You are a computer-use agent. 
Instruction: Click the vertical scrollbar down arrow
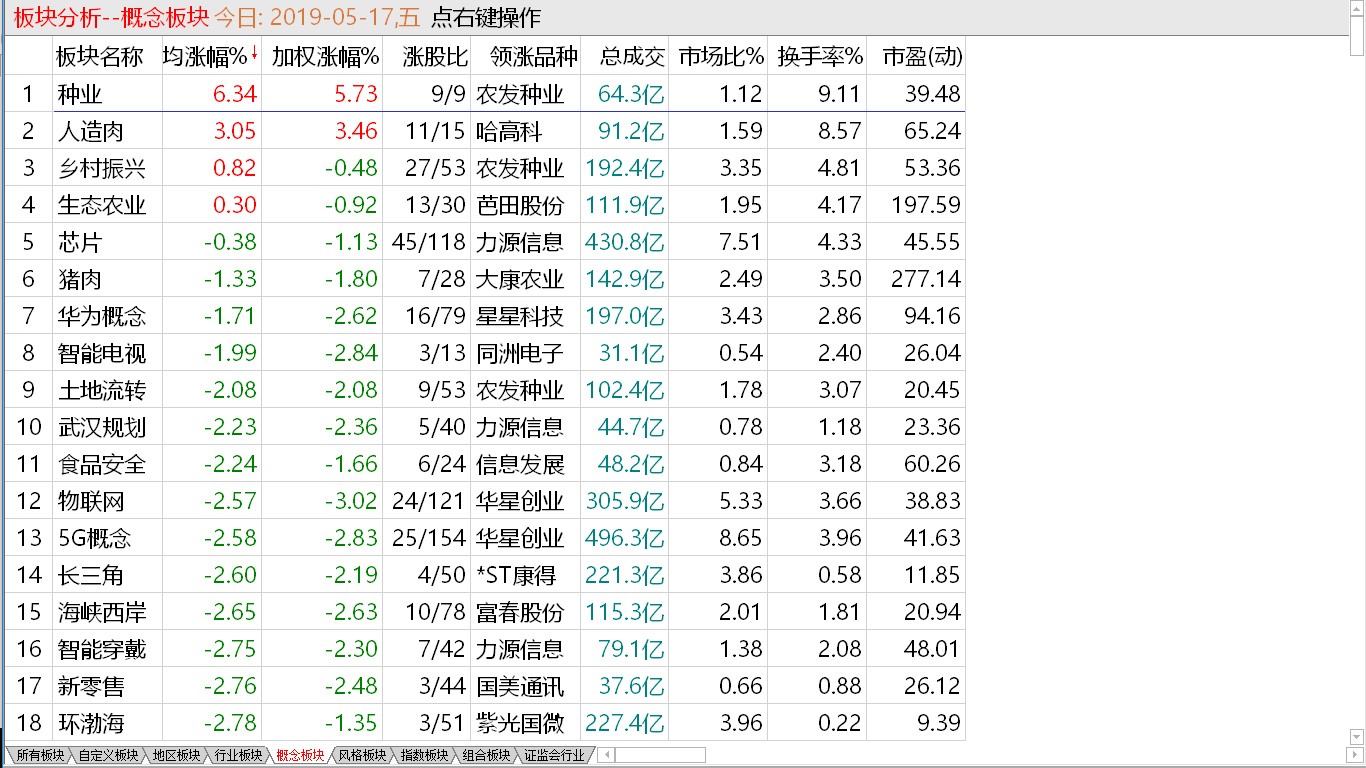pos(1356,737)
